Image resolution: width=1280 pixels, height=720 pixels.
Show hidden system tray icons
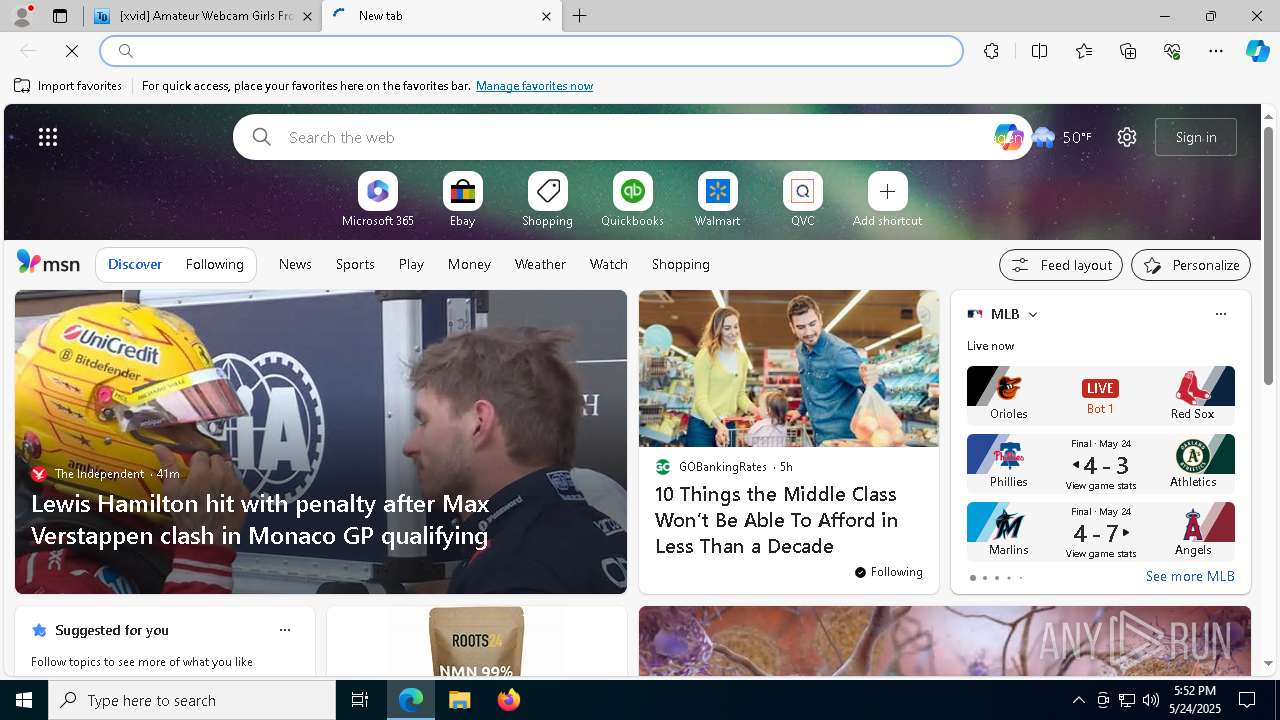1079,700
